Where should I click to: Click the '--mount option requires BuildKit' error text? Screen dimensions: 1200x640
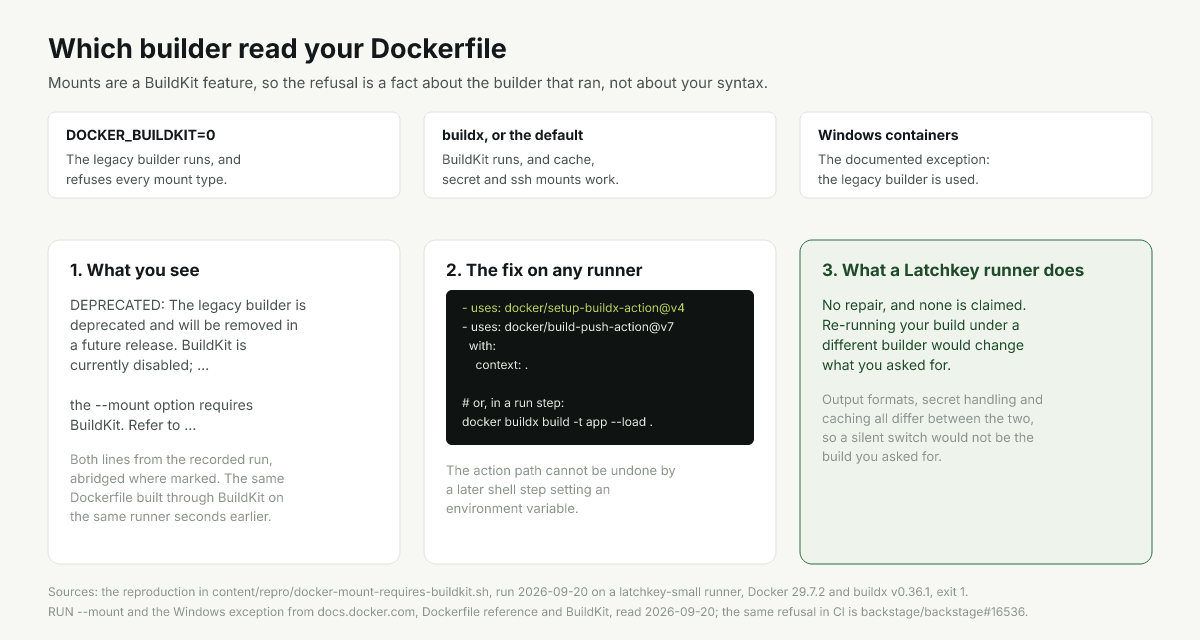point(161,415)
